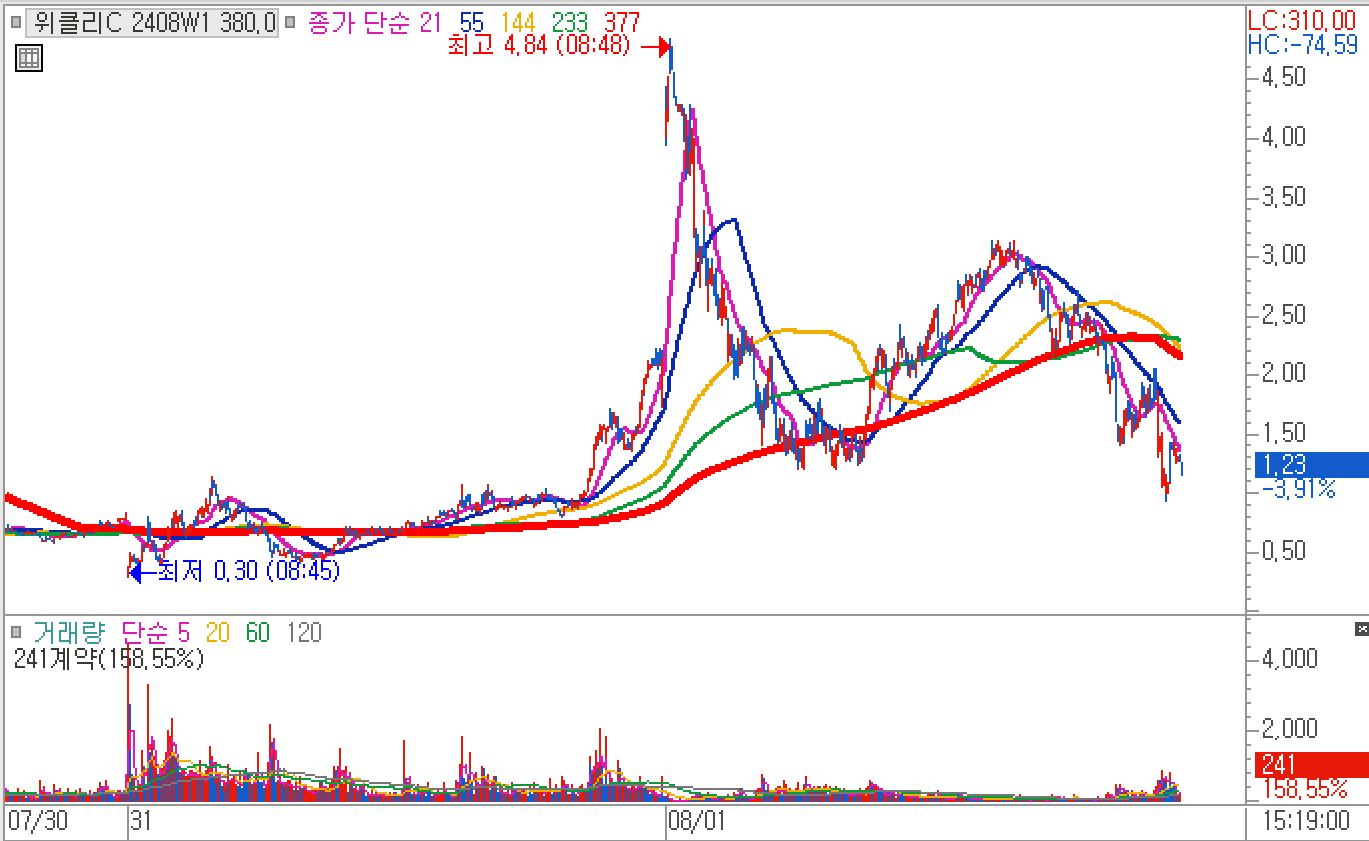Open the data table grid icon
1369x841 pixels.
point(29,58)
